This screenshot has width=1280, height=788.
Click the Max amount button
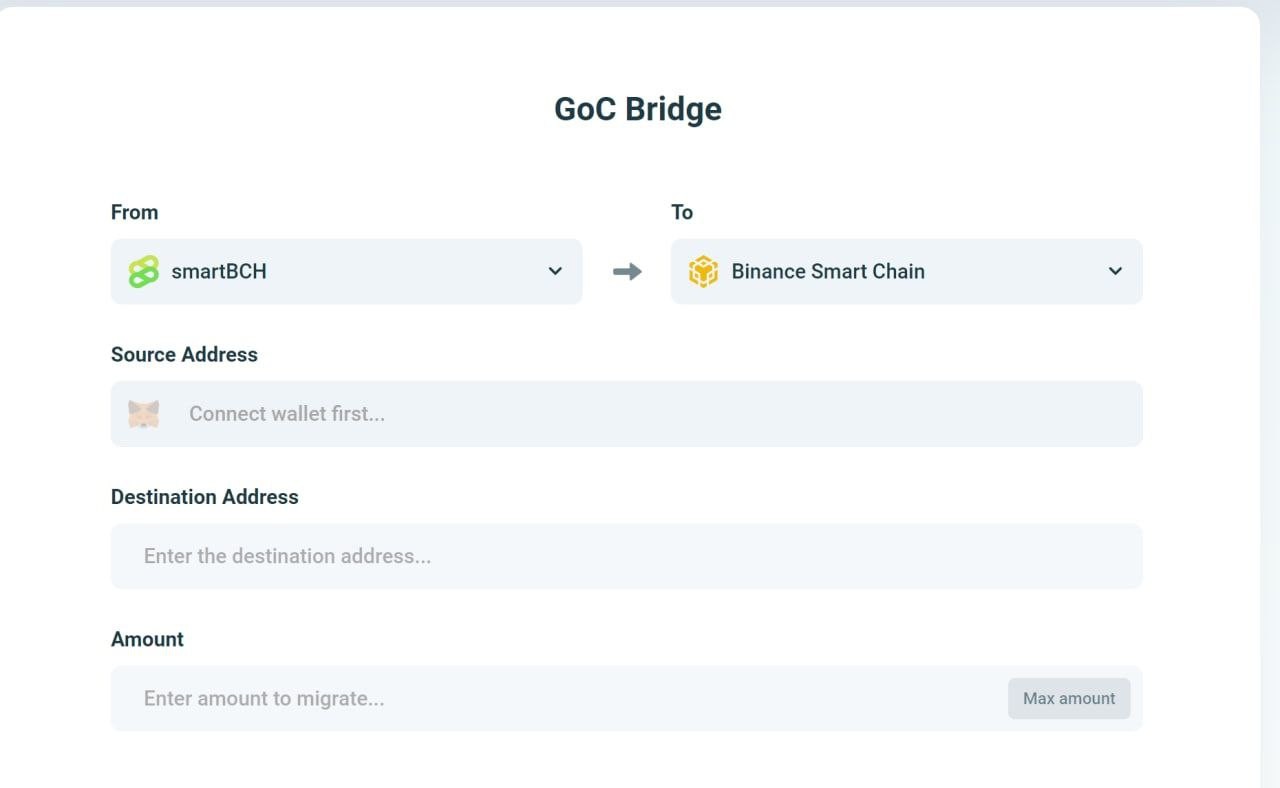coord(1069,699)
